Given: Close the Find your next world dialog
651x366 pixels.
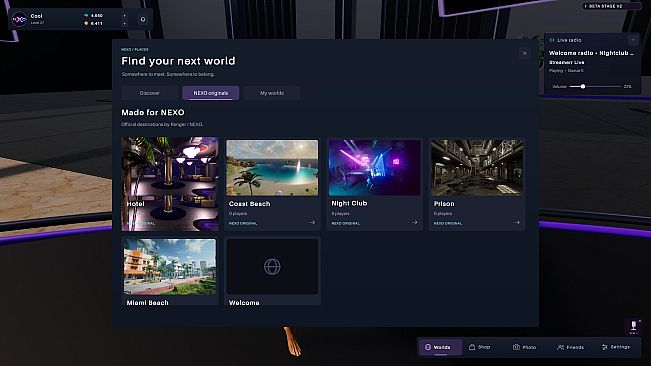Looking at the screenshot, I should pos(525,53).
